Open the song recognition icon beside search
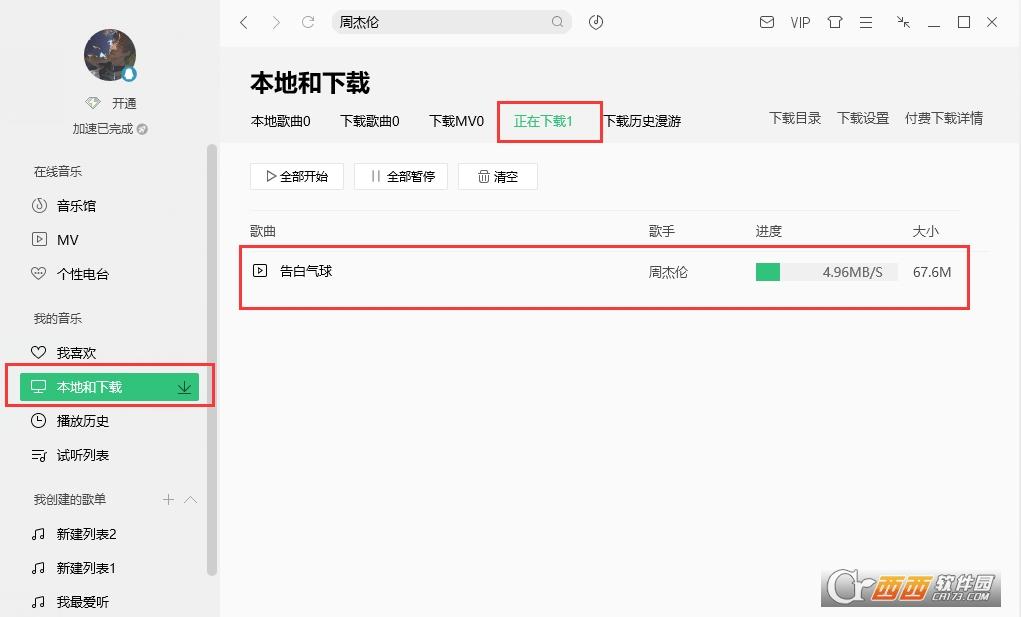 [596, 22]
